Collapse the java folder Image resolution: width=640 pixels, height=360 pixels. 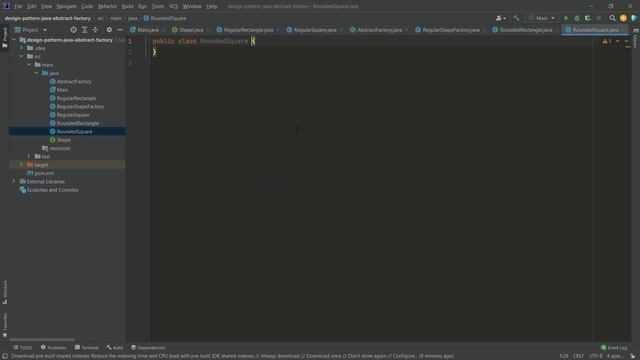37,73
